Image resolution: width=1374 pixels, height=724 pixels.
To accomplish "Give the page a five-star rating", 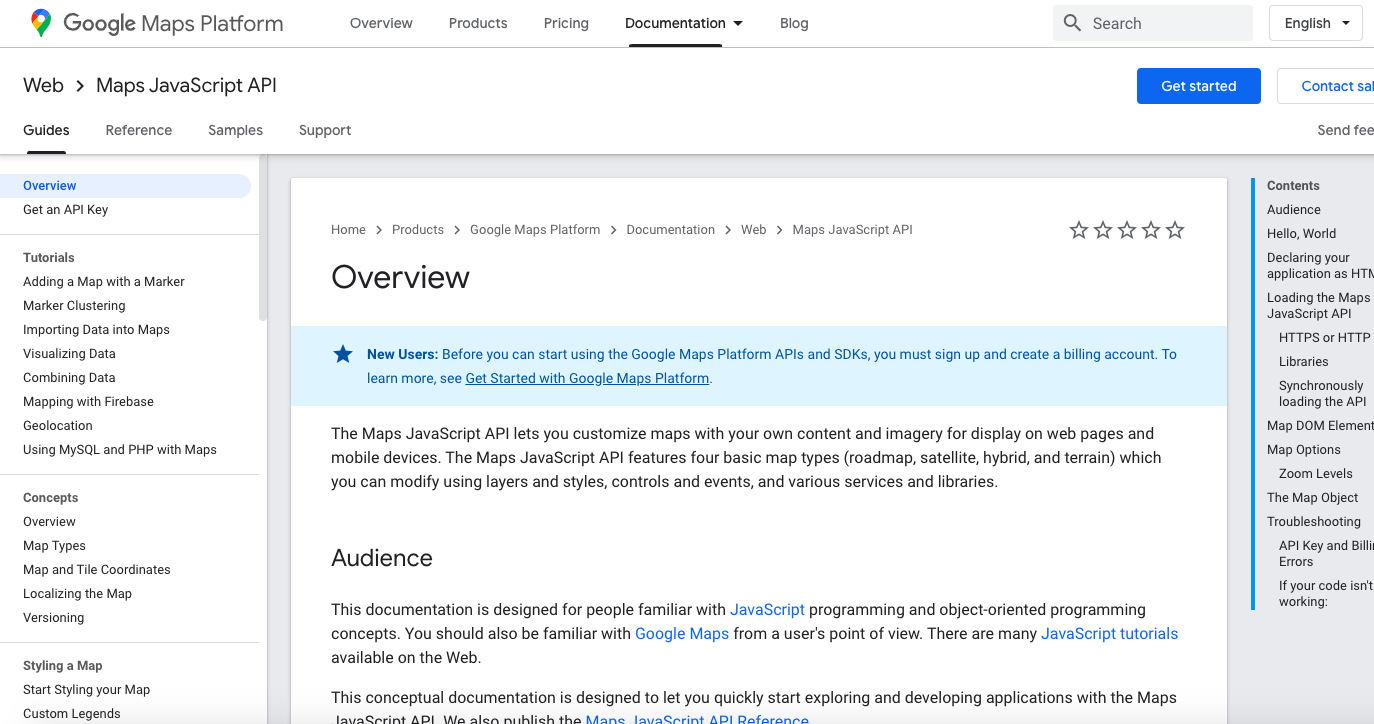I will 1175,230.
